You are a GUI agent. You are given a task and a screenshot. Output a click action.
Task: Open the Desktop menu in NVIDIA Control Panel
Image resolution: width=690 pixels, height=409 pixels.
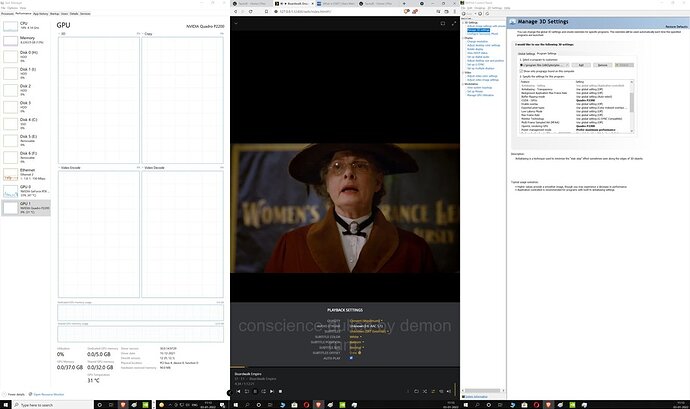click(480, 8)
